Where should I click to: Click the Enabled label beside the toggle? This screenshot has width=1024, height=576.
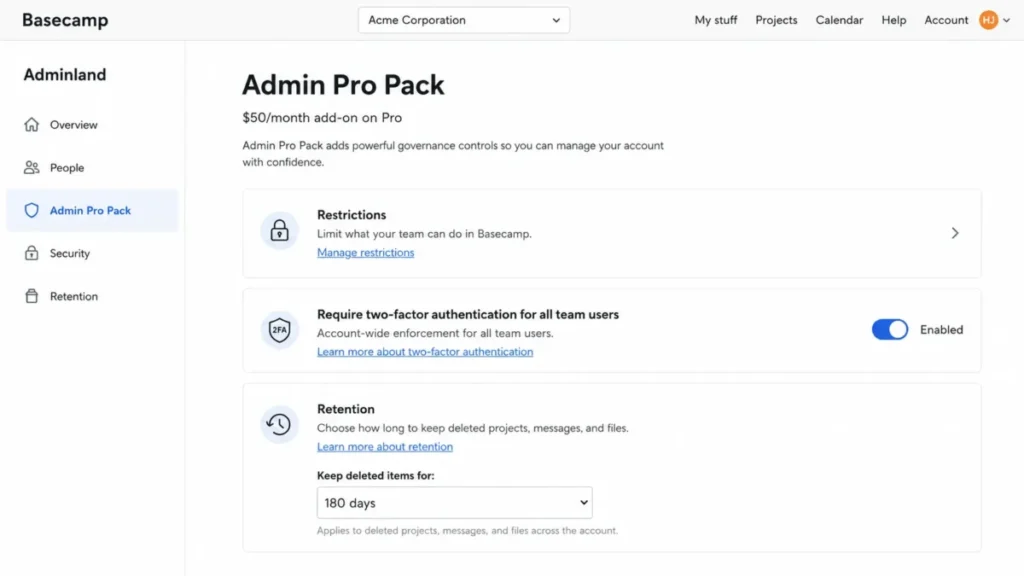(941, 330)
